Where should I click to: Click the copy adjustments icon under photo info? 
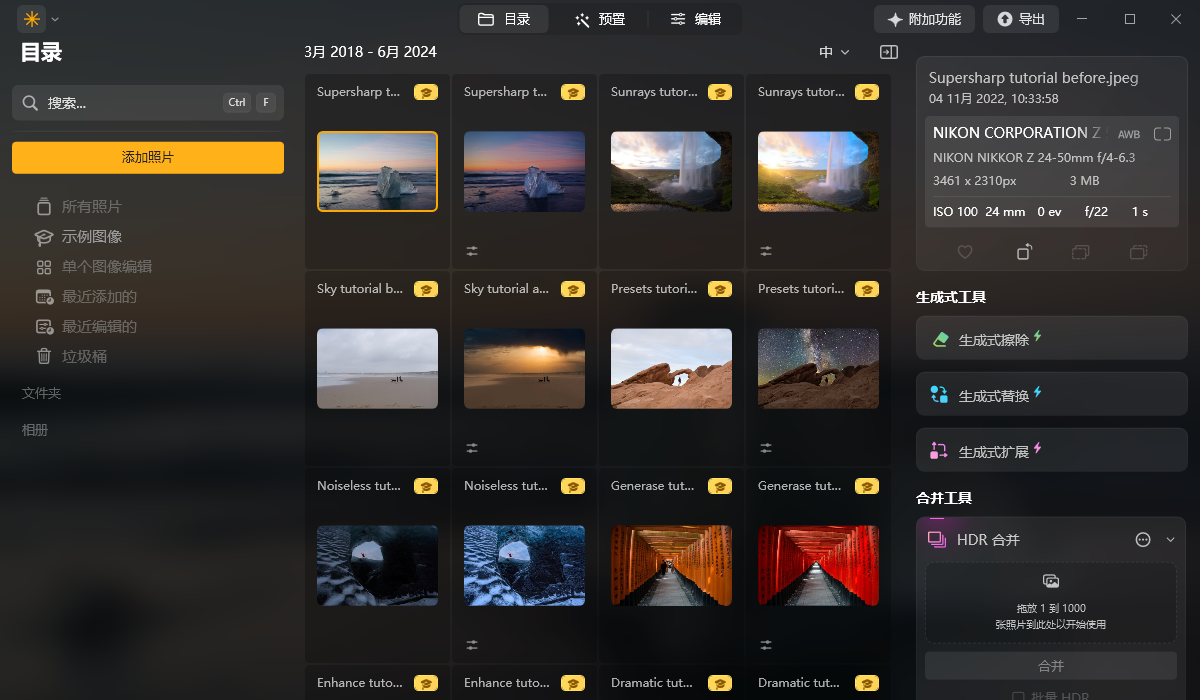(x=1082, y=253)
